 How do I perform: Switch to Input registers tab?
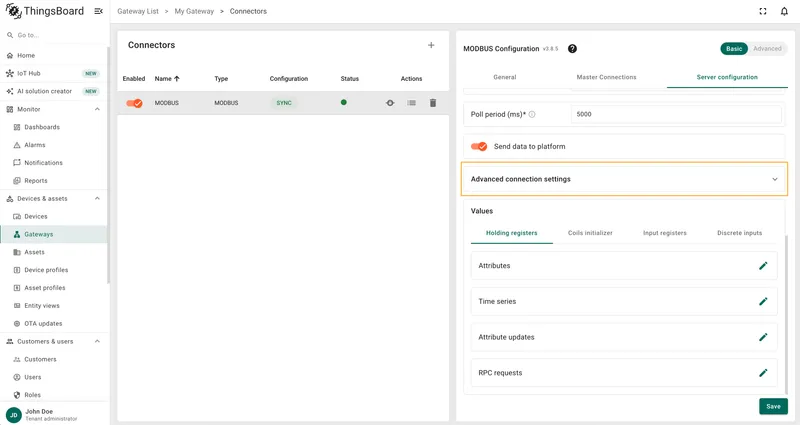(x=665, y=233)
